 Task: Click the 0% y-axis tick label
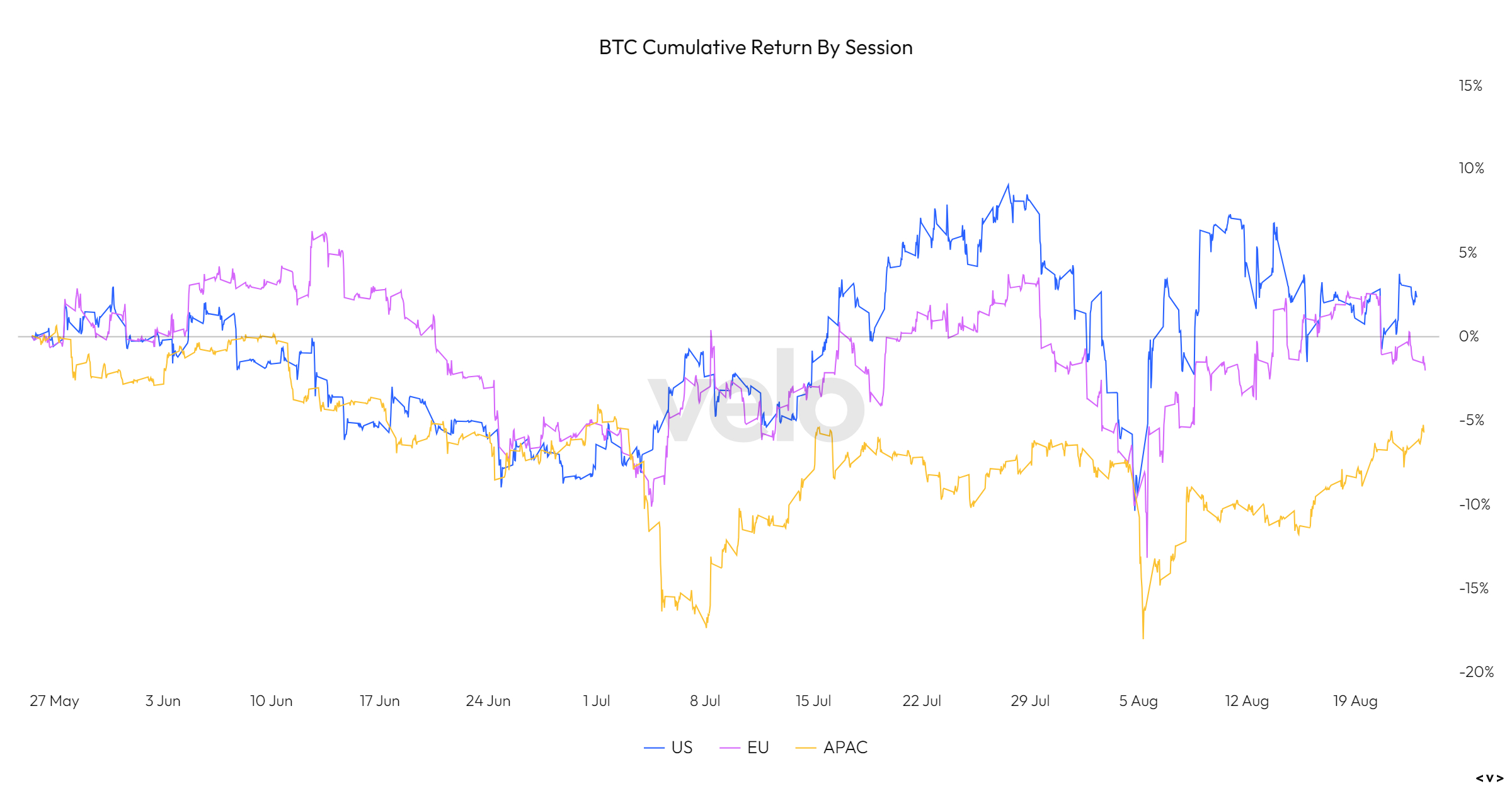(1469, 336)
